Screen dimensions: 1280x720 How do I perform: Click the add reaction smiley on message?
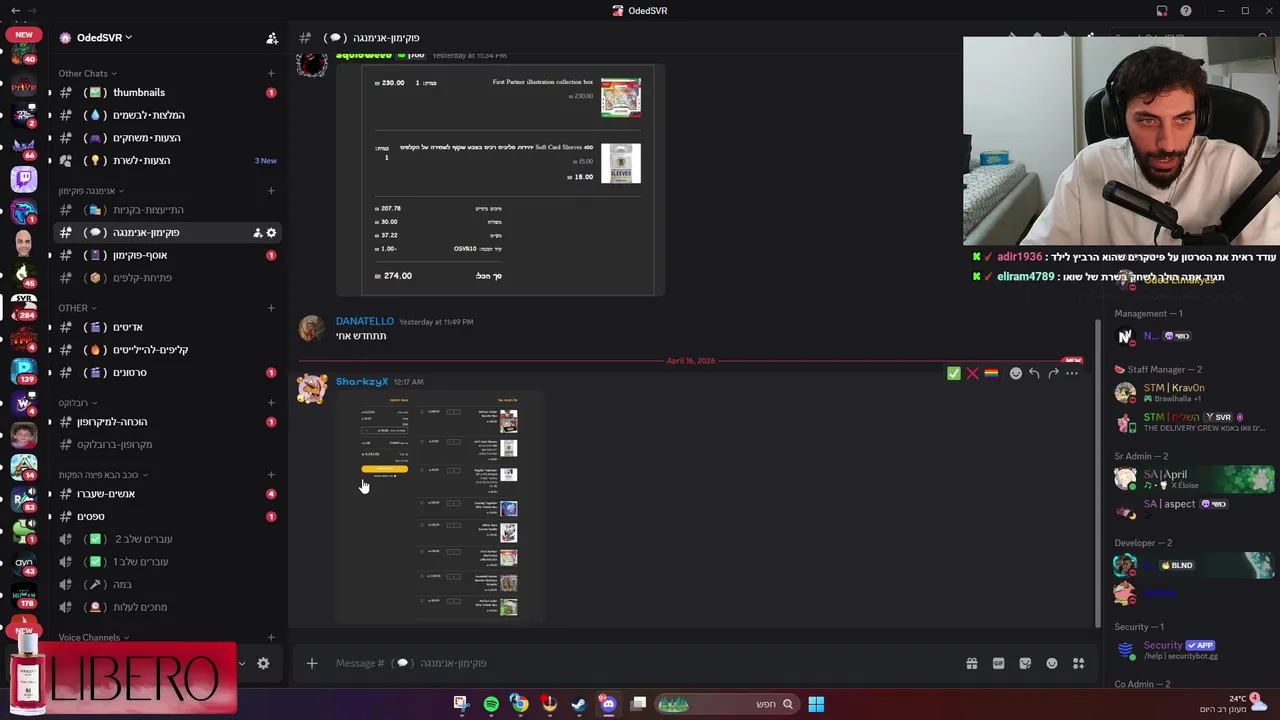point(1016,373)
